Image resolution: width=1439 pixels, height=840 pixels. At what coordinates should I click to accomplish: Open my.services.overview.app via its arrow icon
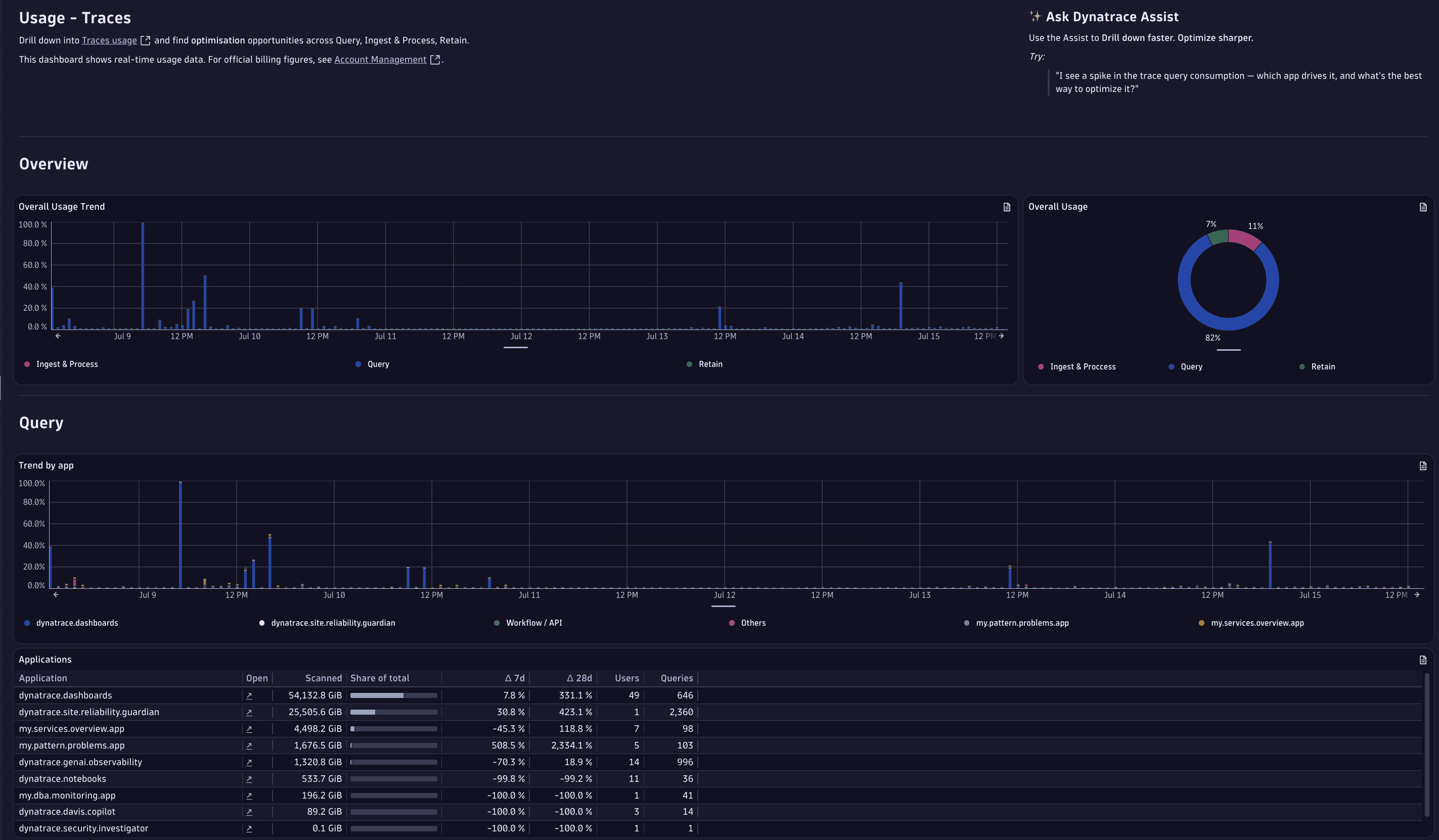click(249, 729)
